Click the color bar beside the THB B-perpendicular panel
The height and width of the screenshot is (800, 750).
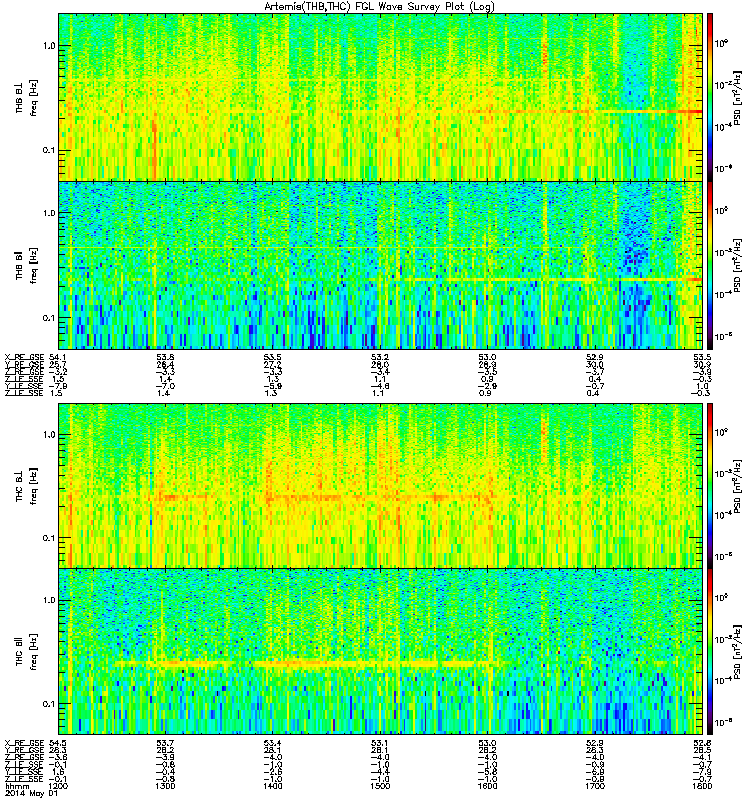(x=710, y=97)
